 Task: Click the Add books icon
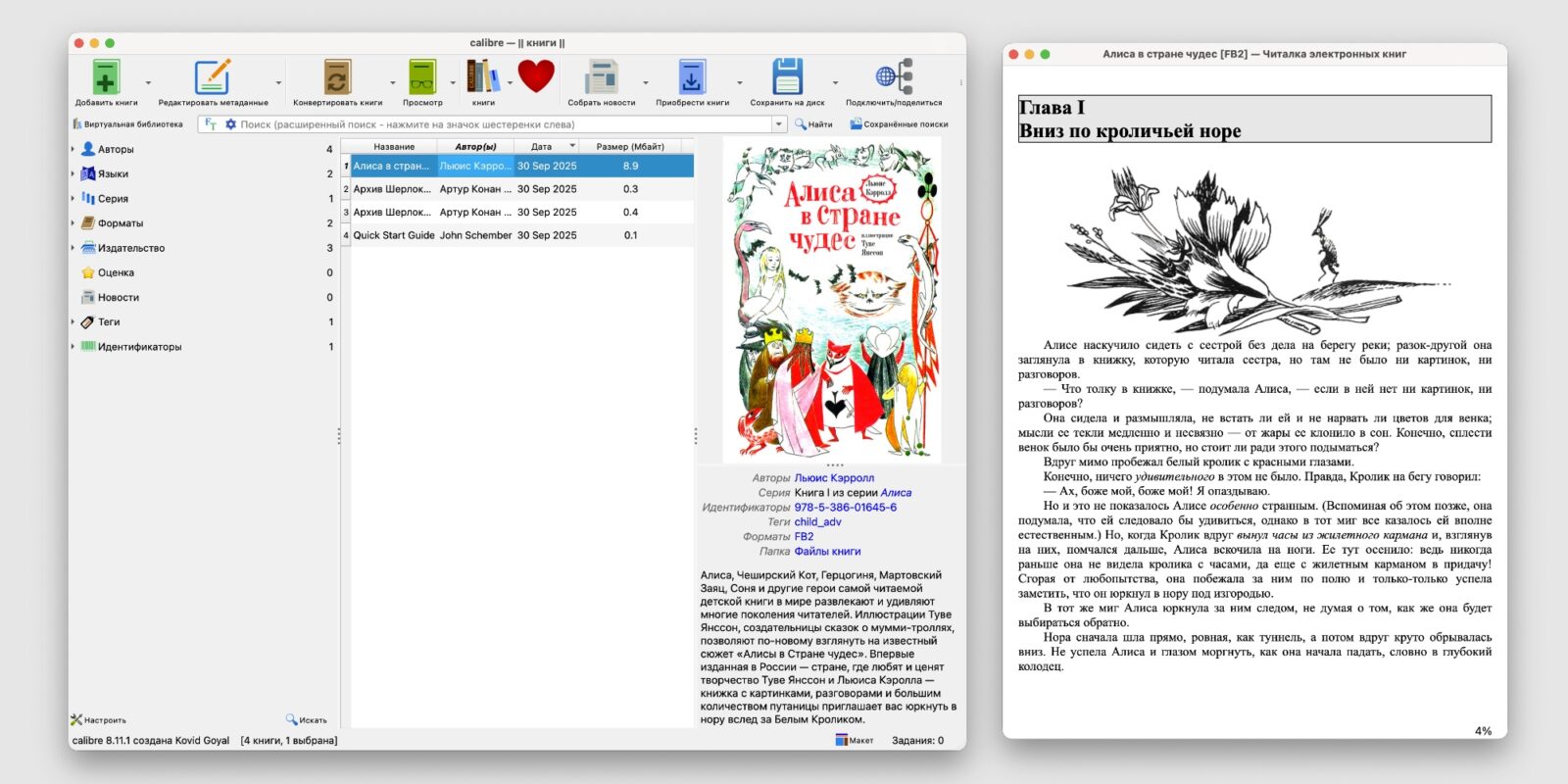[x=106, y=77]
